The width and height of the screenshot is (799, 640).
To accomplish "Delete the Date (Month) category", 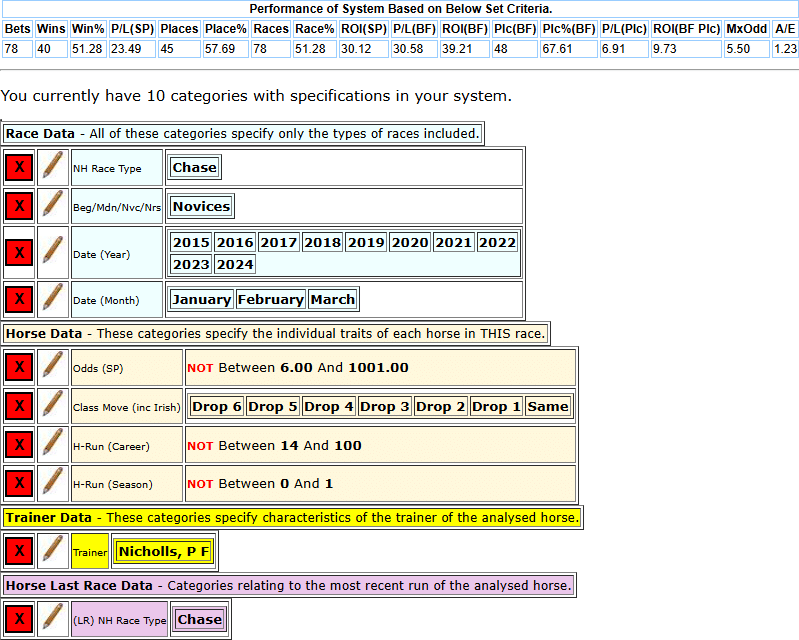I will (x=19, y=299).
